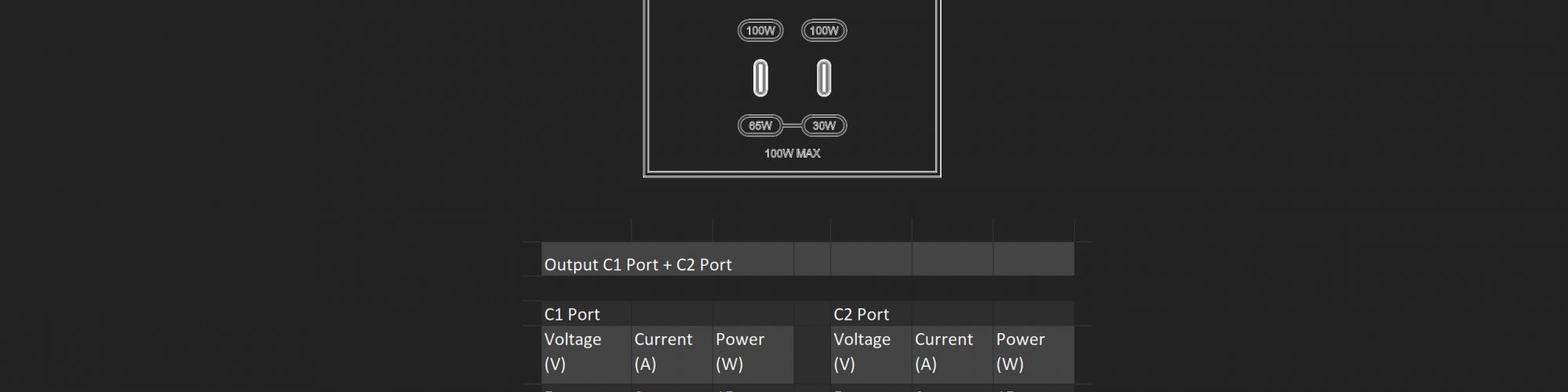
Task: Select the left USB-C port icon
Action: [760, 78]
